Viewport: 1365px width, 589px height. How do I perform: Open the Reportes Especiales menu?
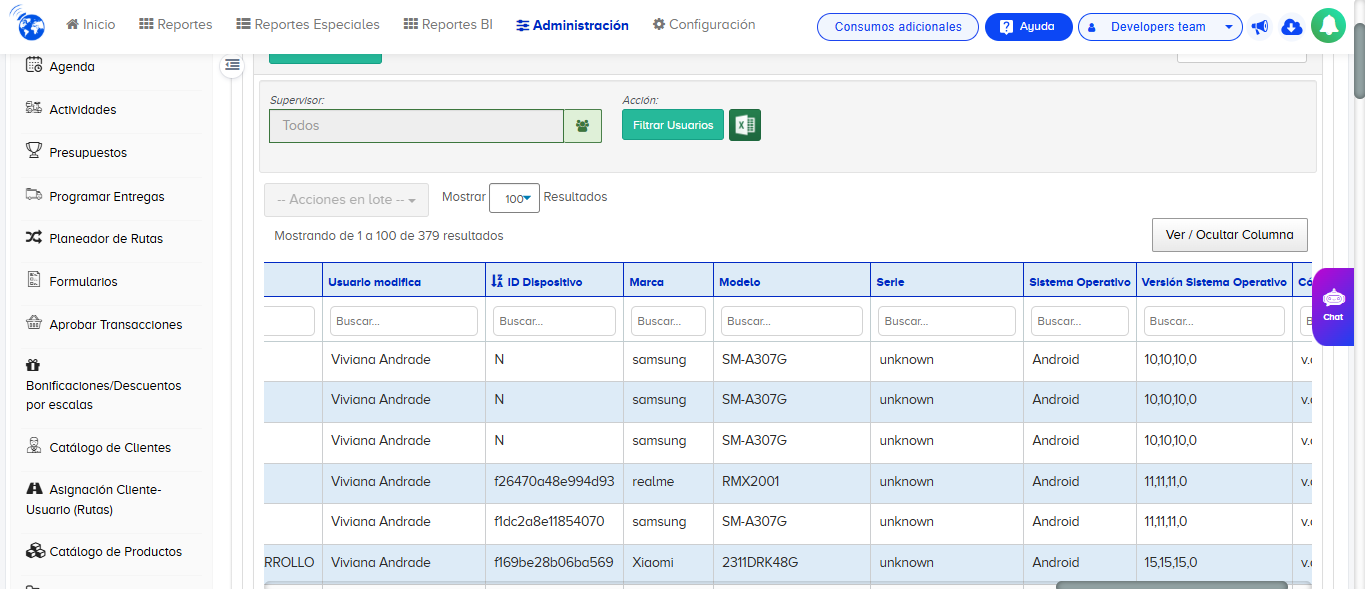click(308, 24)
